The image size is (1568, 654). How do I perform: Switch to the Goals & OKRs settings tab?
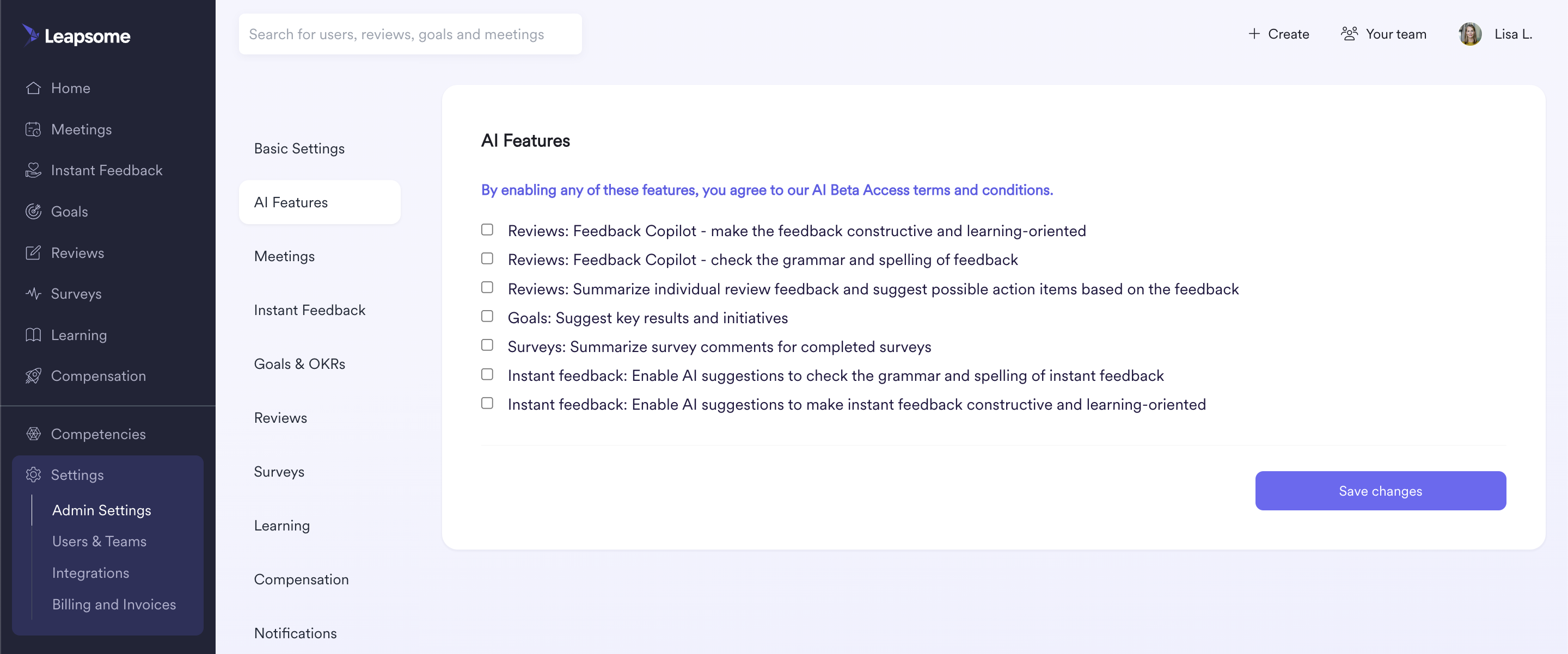(x=299, y=365)
